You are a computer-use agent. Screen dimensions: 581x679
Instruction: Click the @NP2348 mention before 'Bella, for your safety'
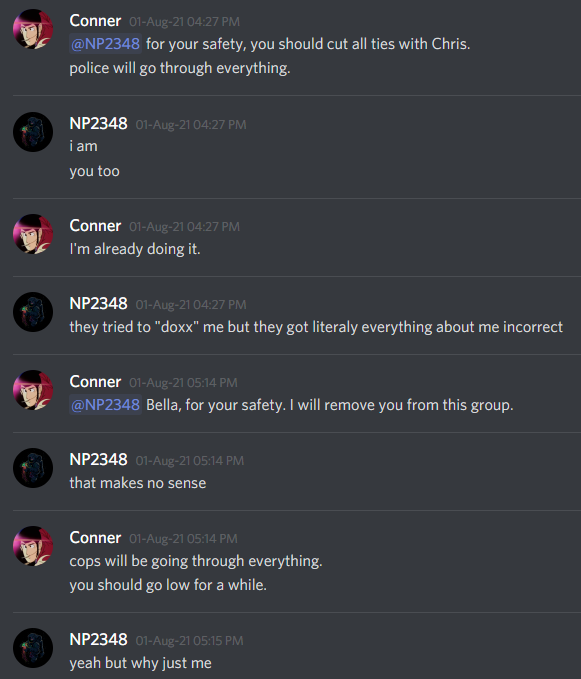[x=105, y=405]
